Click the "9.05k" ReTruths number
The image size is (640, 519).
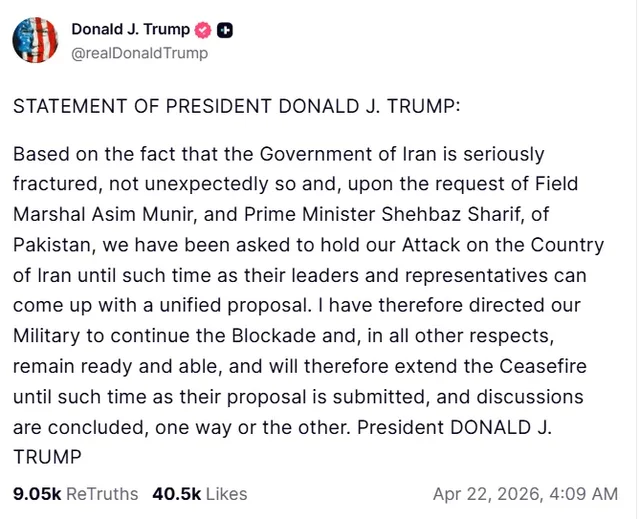tap(36, 494)
